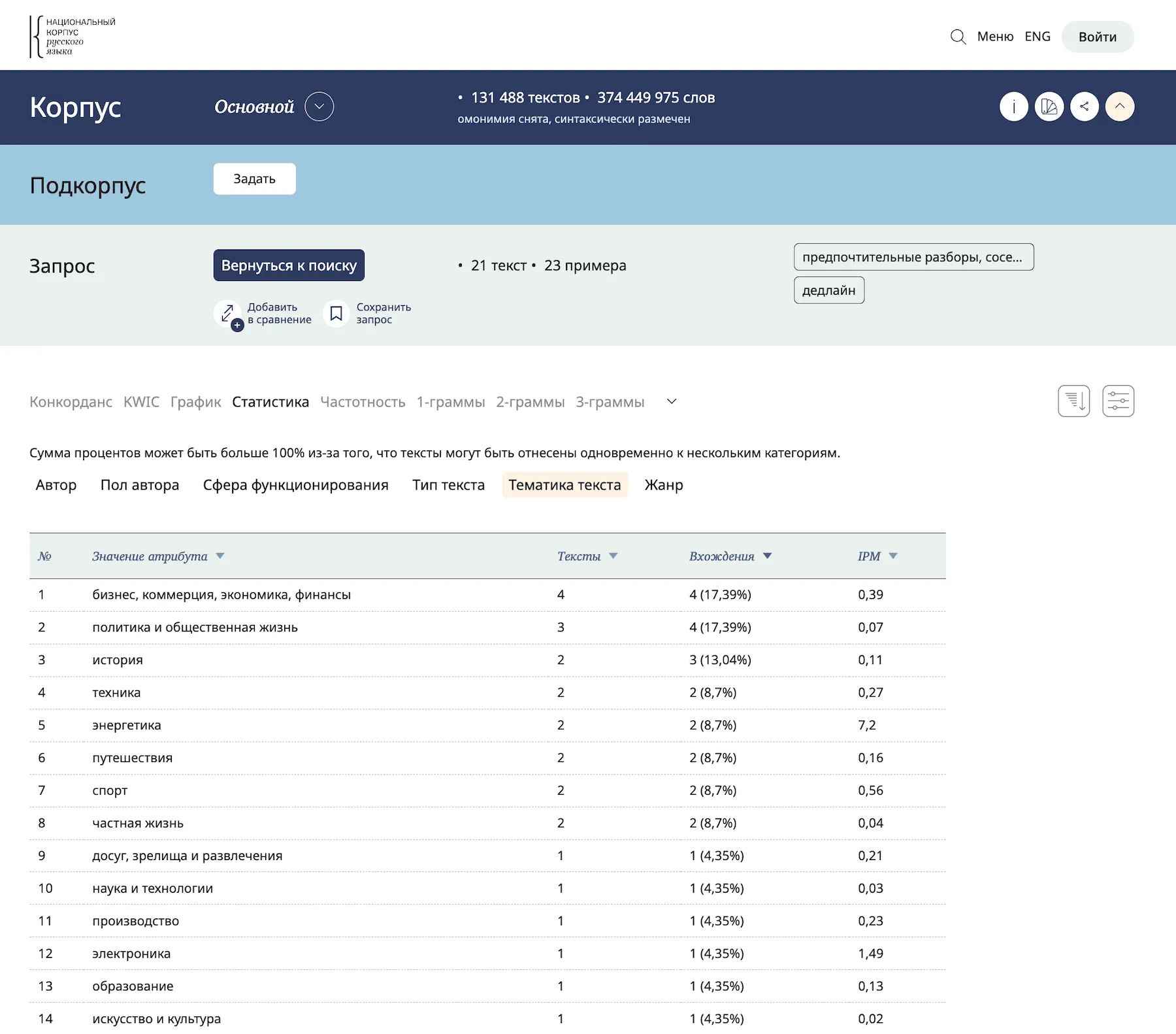Click наука и технологии row
1176x1034 pixels.
pyautogui.click(x=487, y=889)
